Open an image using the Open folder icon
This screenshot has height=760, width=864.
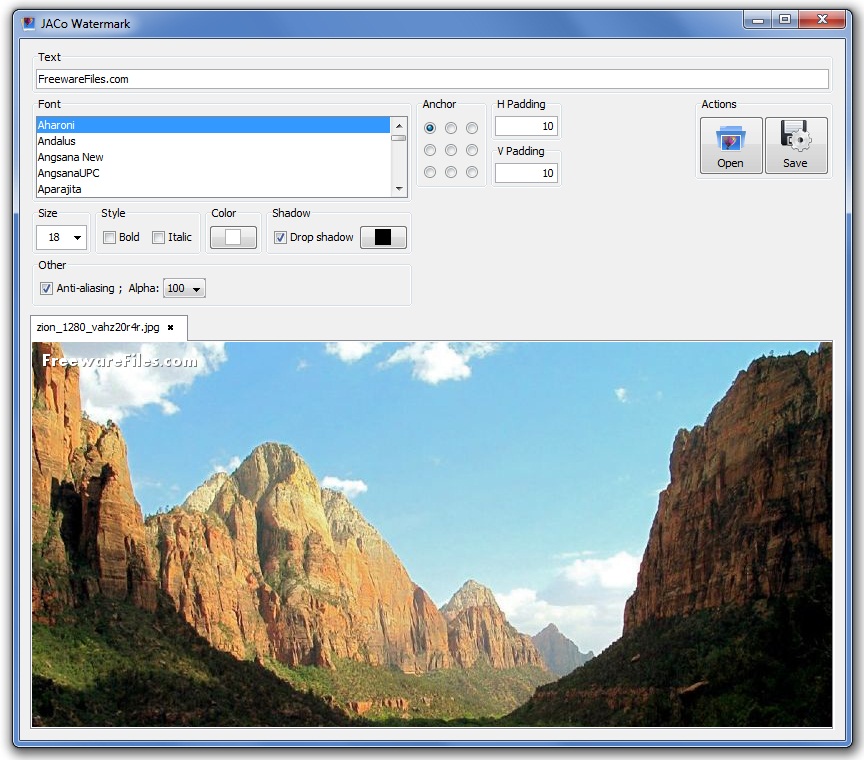coord(730,144)
